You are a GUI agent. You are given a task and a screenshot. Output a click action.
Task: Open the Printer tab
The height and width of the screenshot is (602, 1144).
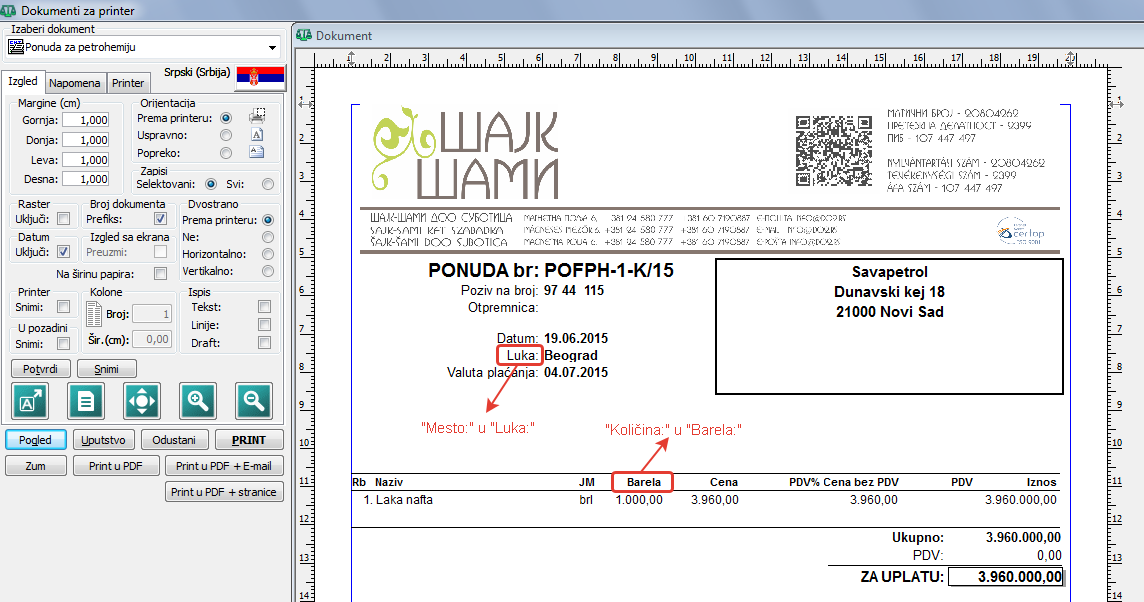[128, 83]
